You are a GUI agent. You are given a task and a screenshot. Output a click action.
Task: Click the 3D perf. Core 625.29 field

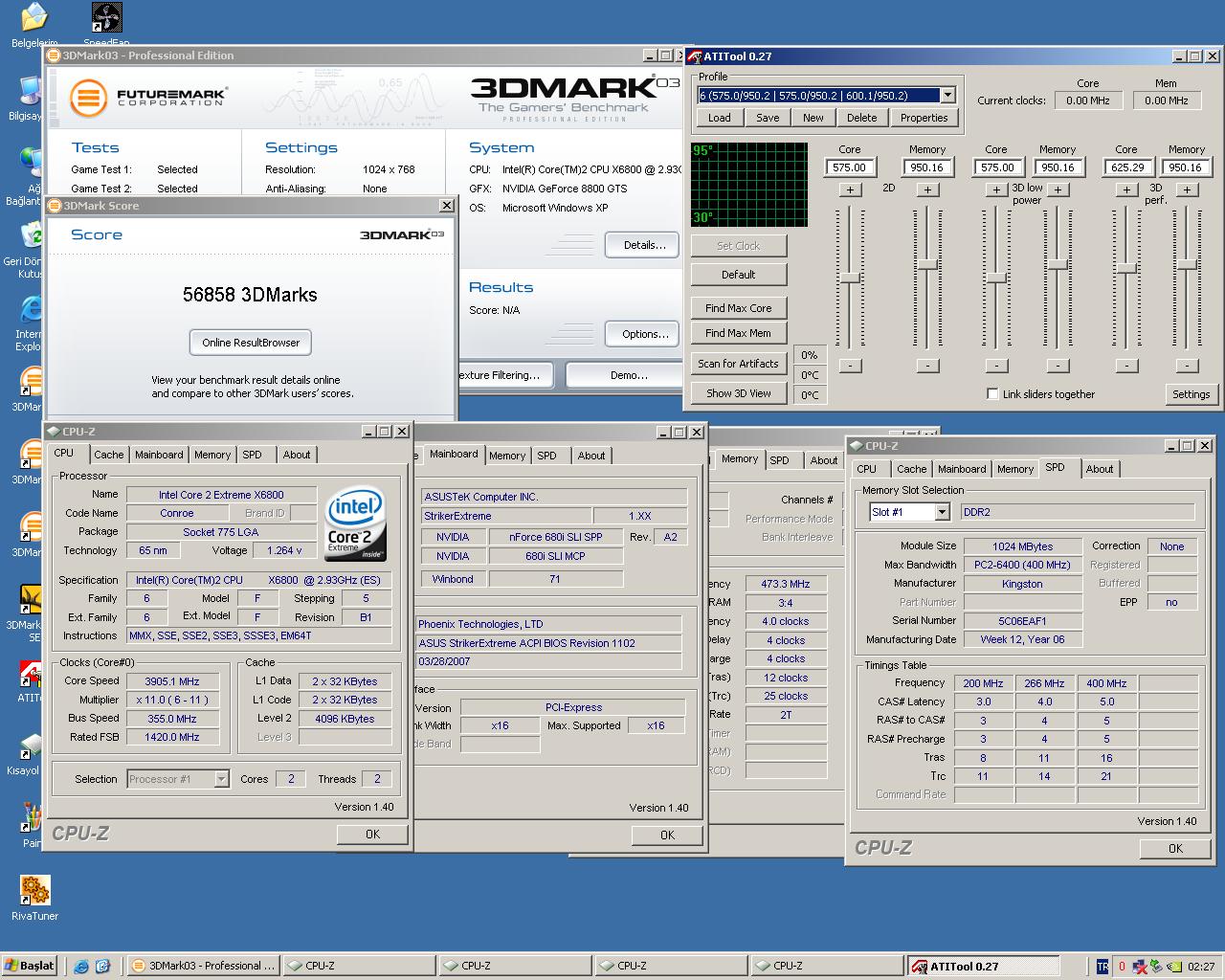point(1127,167)
